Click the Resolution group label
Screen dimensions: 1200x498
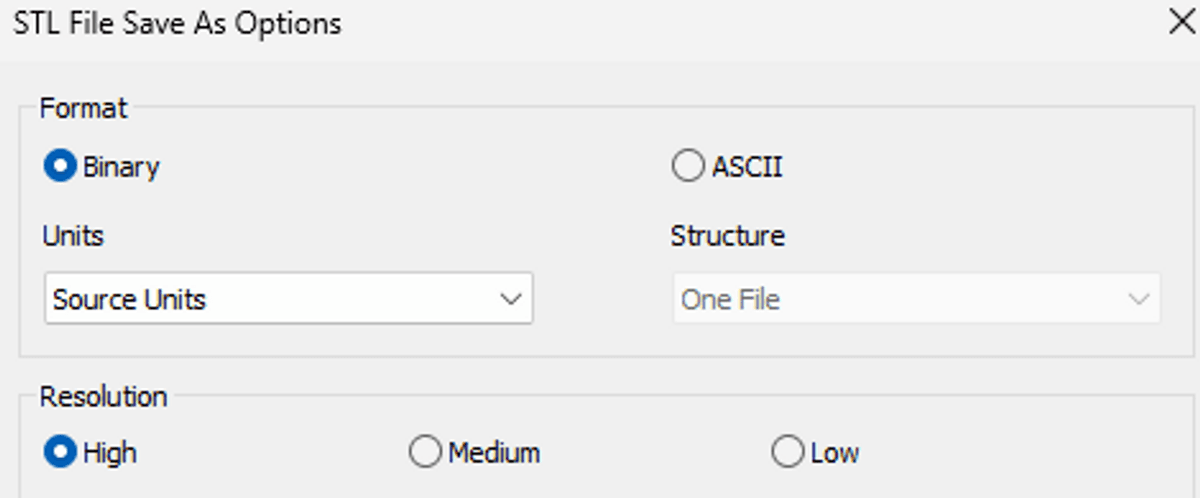coord(104,397)
